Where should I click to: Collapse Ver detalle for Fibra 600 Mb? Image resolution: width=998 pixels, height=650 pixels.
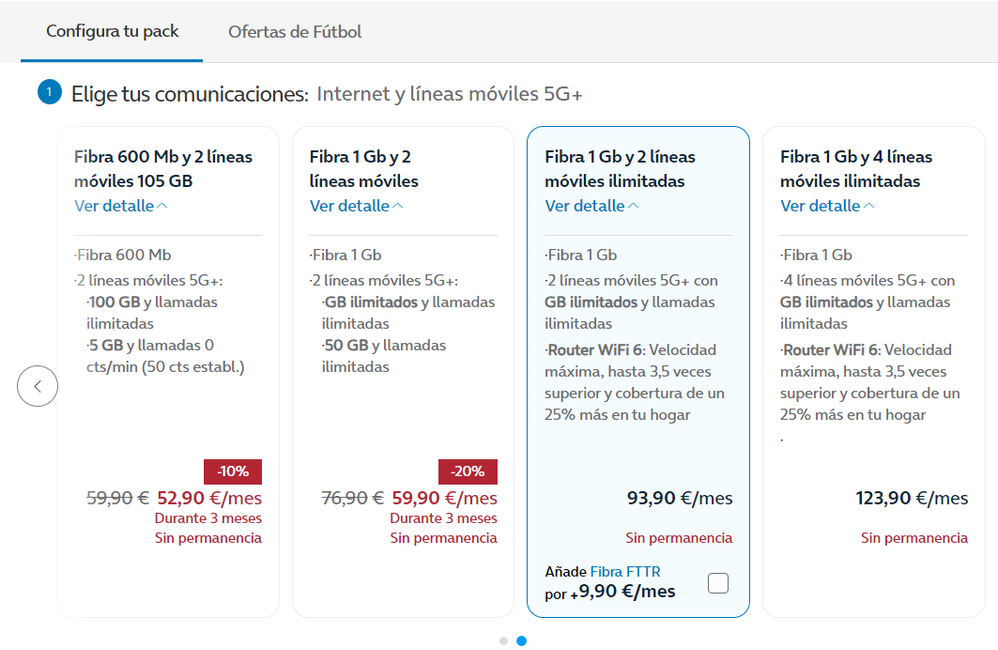(x=121, y=206)
